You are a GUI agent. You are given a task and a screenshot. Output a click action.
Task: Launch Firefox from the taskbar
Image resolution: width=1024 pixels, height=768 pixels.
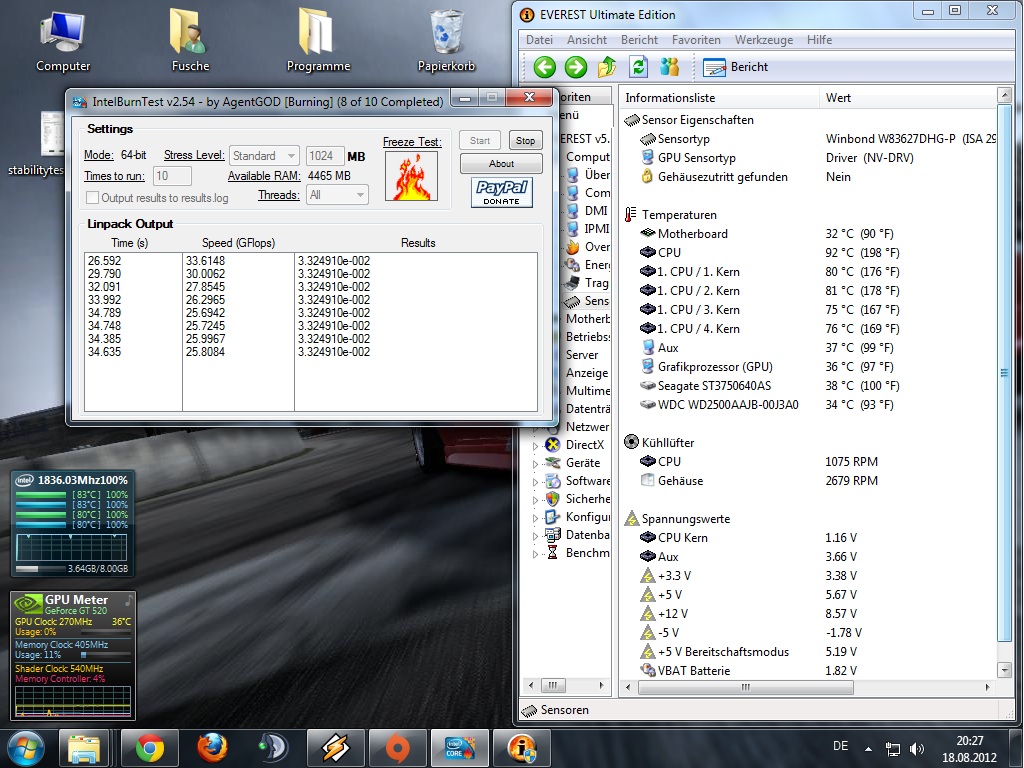click(212, 748)
